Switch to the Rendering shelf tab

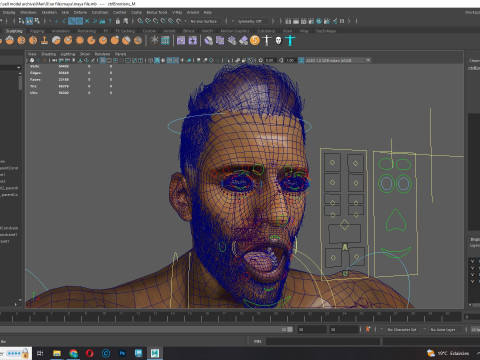(x=86, y=31)
